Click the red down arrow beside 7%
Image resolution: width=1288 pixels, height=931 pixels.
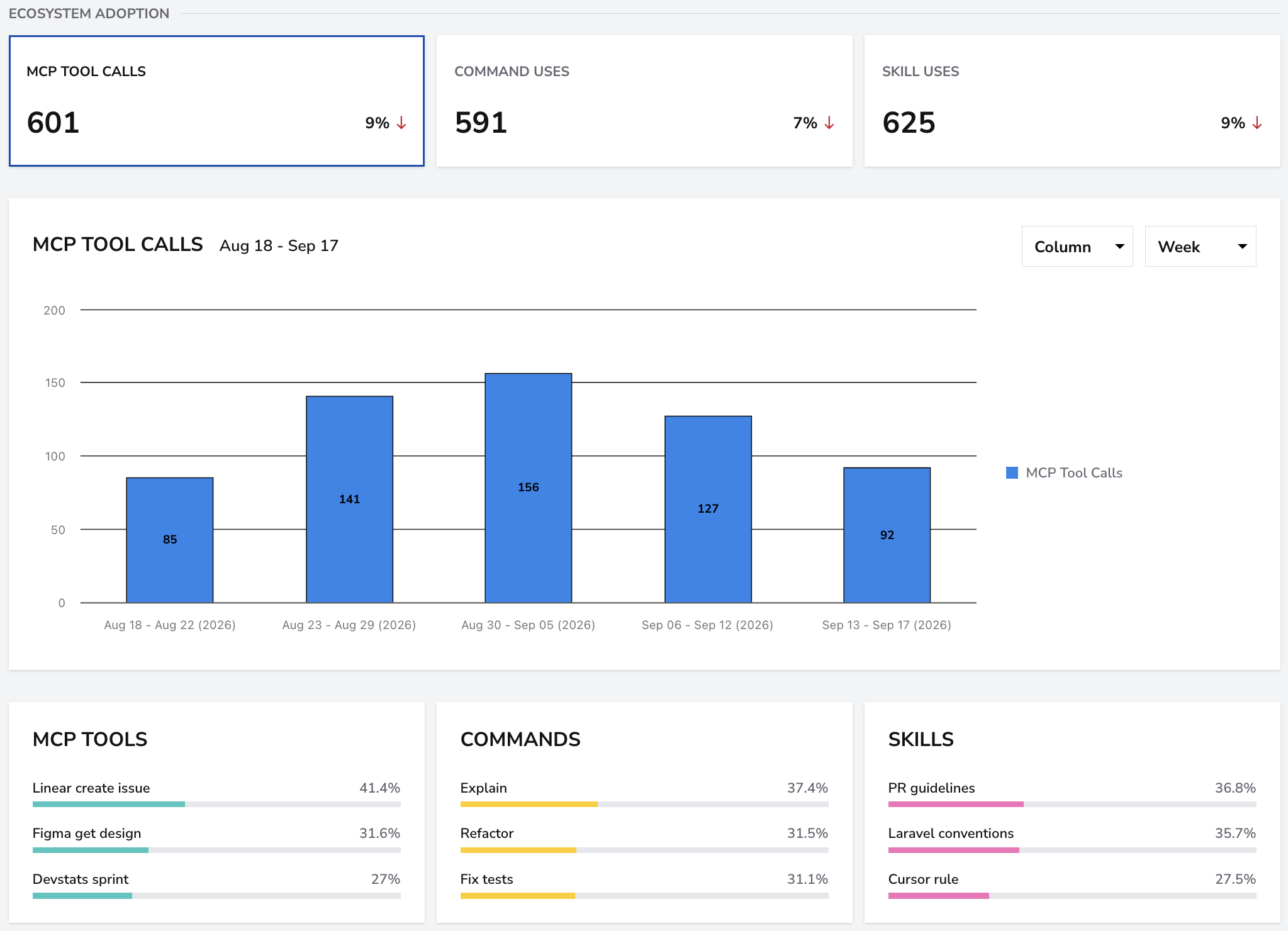point(829,123)
